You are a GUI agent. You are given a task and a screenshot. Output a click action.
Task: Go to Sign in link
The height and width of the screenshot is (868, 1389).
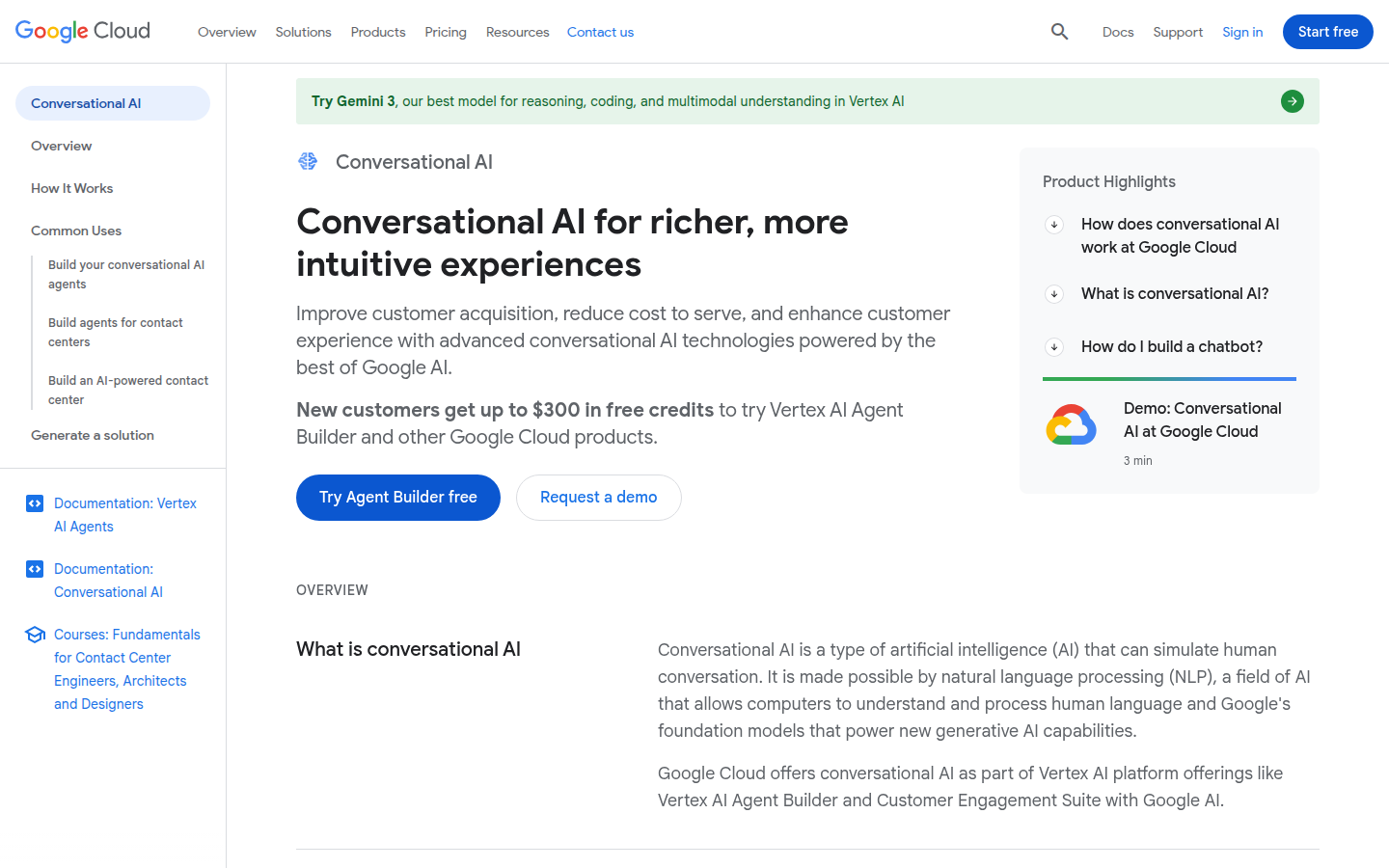point(1242,32)
